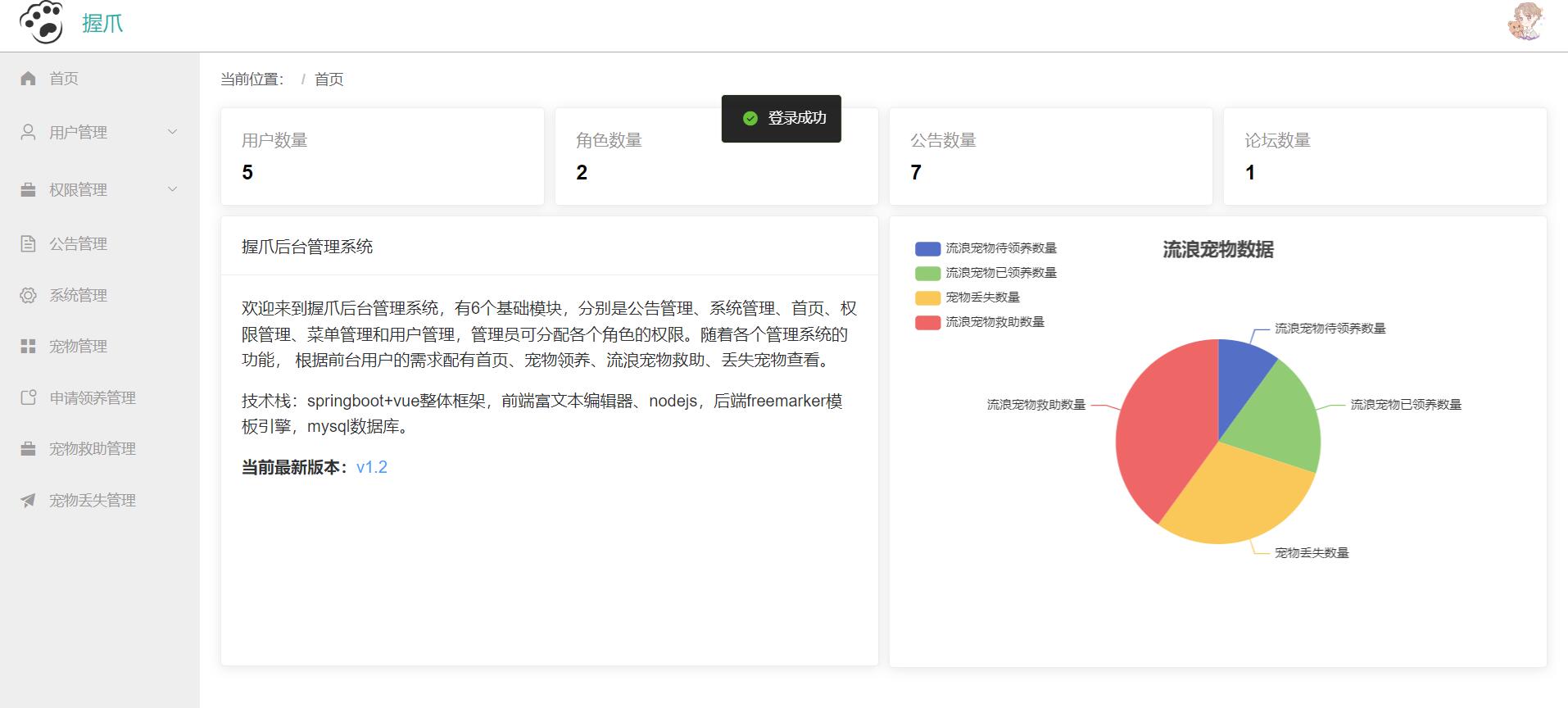The width and height of the screenshot is (1568, 708).
Task: Toggle green 流浪宠物已领养数量 legend swatch
Action: tap(927, 273)
